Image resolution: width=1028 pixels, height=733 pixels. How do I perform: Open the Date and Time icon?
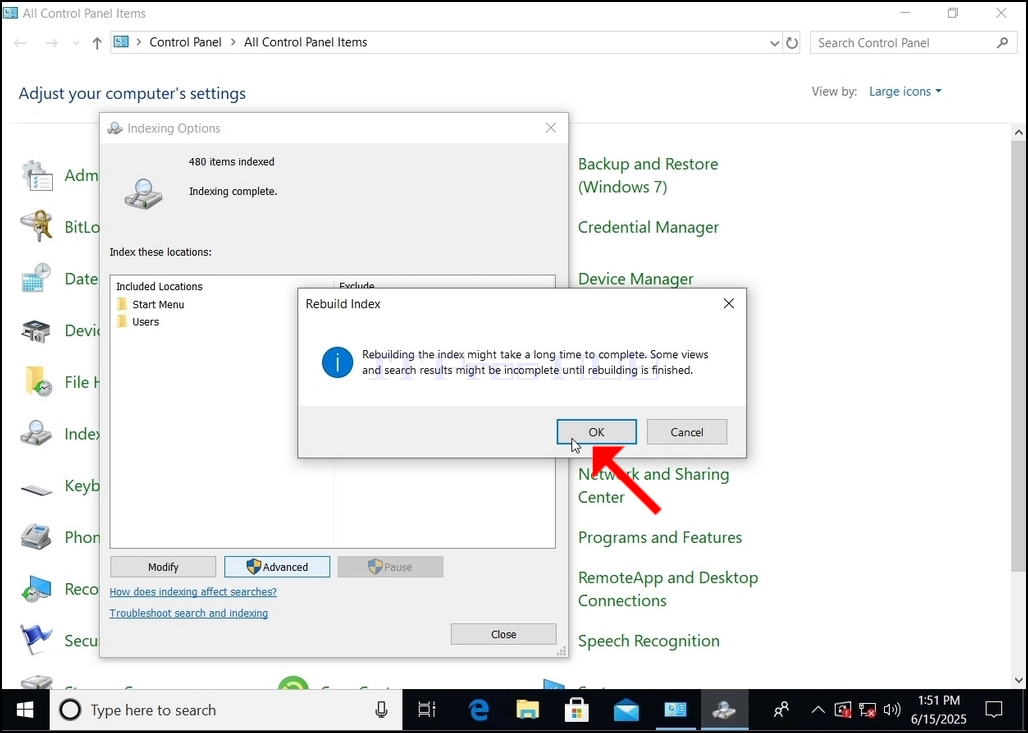(x=37, y=279)
